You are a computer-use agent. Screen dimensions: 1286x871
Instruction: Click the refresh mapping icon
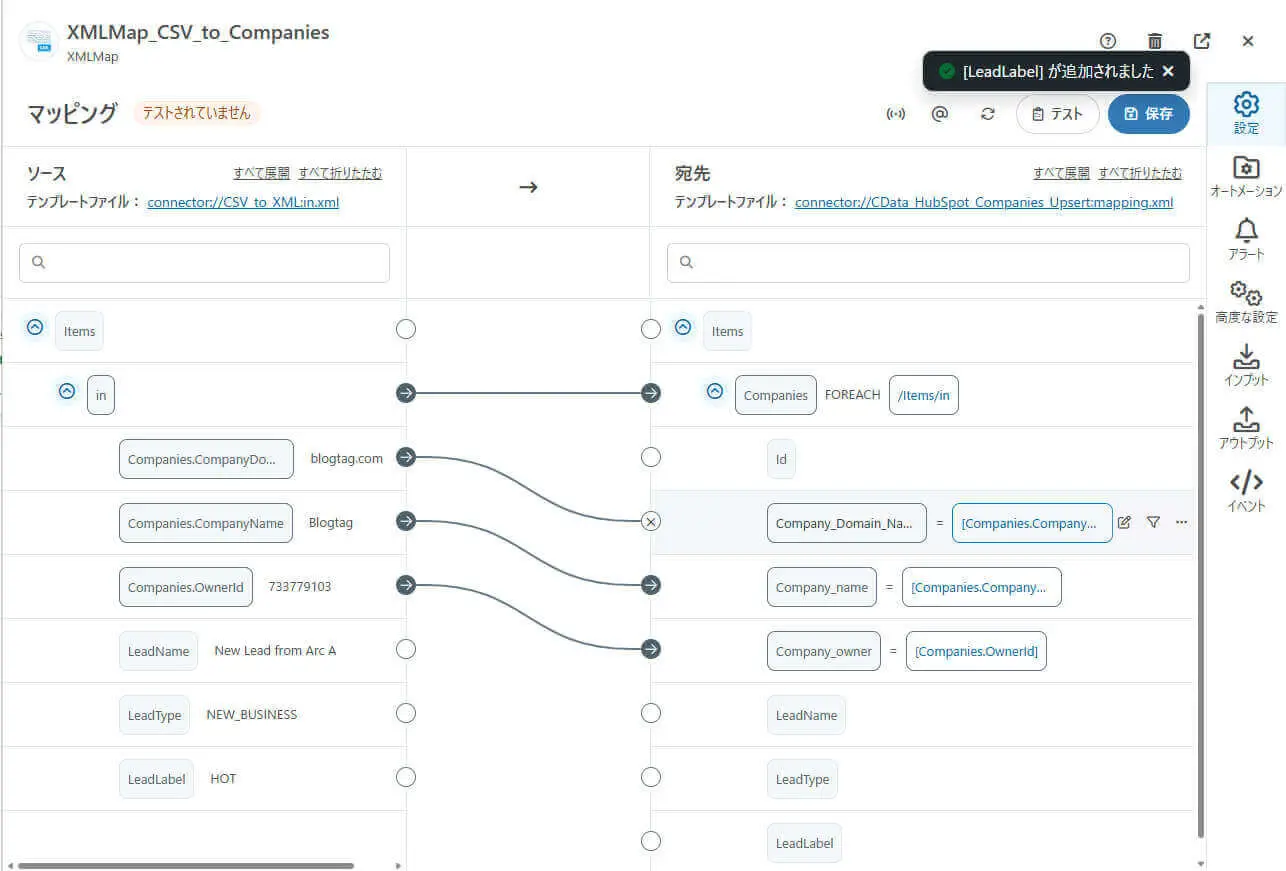tap(988, 114)
